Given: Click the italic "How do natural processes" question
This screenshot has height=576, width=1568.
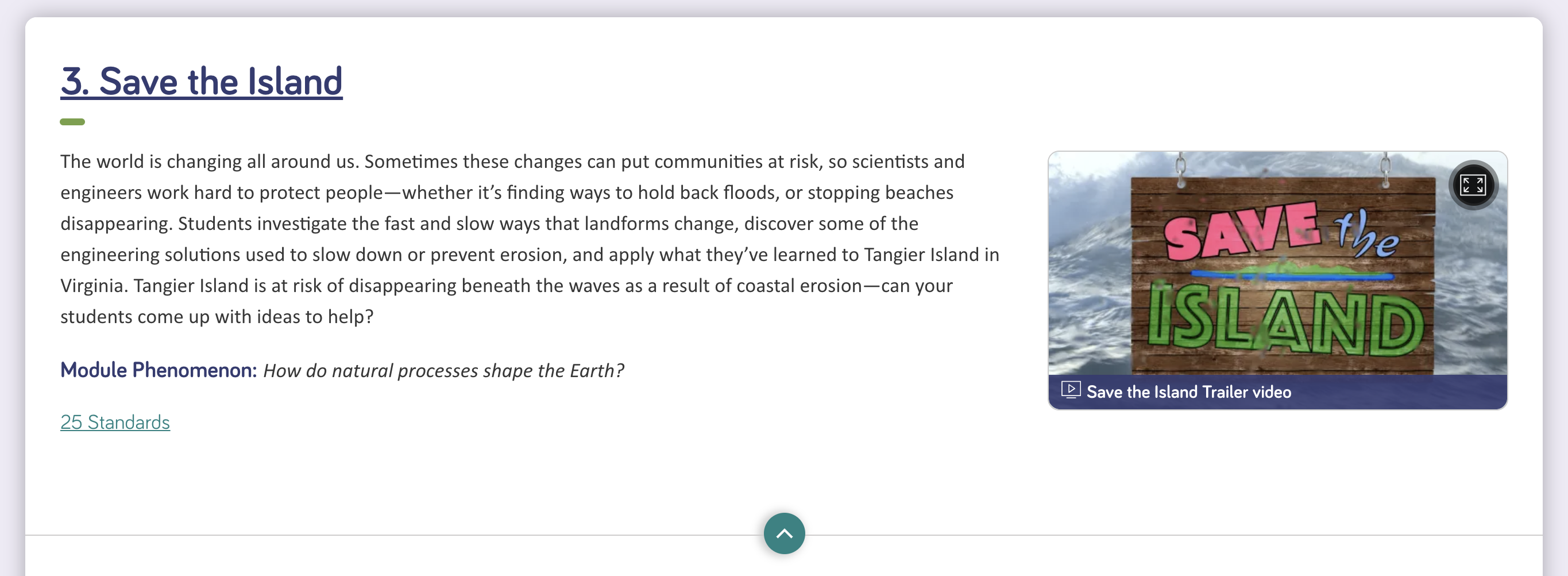Looking at the screenshot, I should (444, 371).
